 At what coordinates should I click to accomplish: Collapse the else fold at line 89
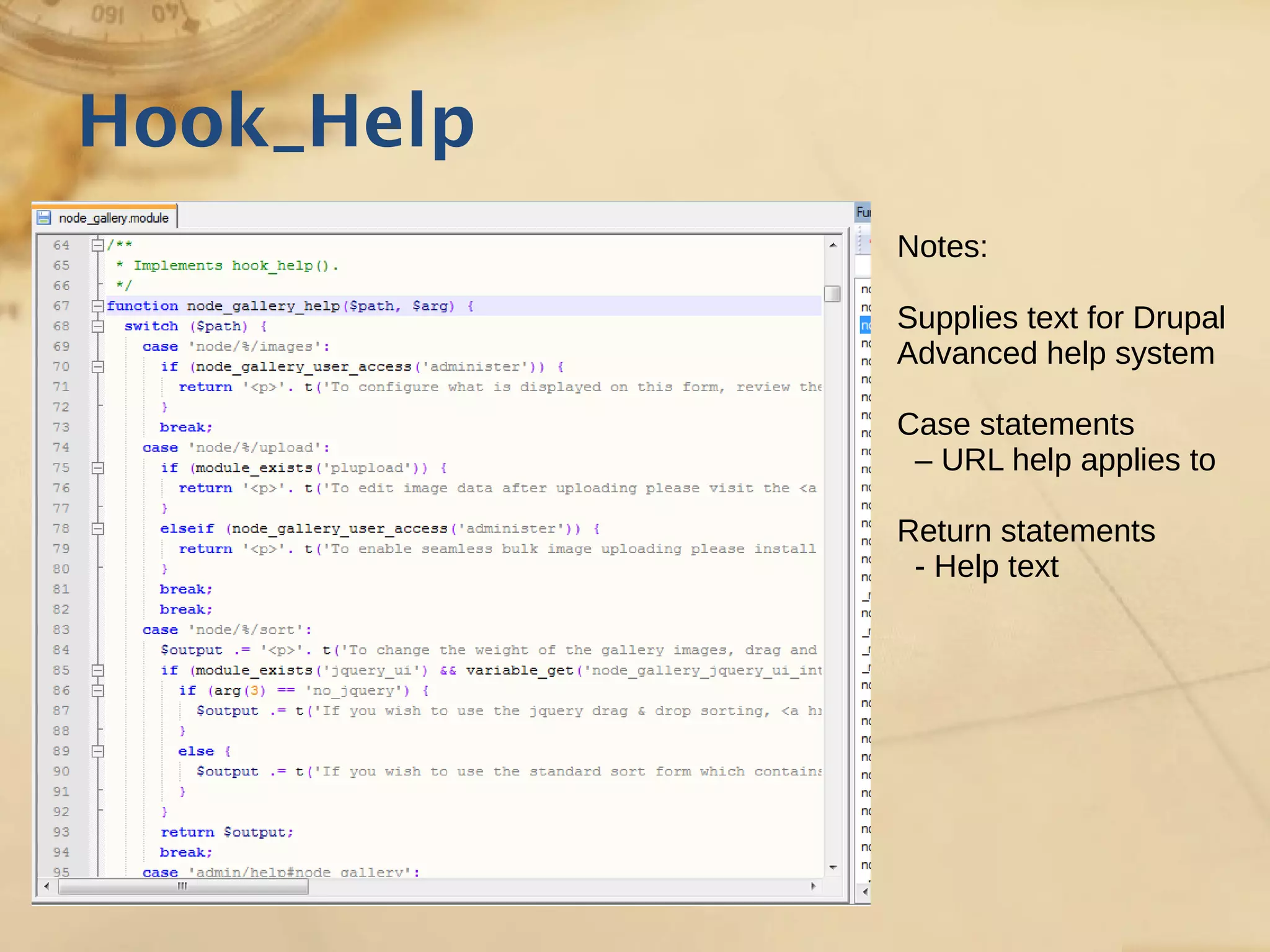tap(97, 751)
